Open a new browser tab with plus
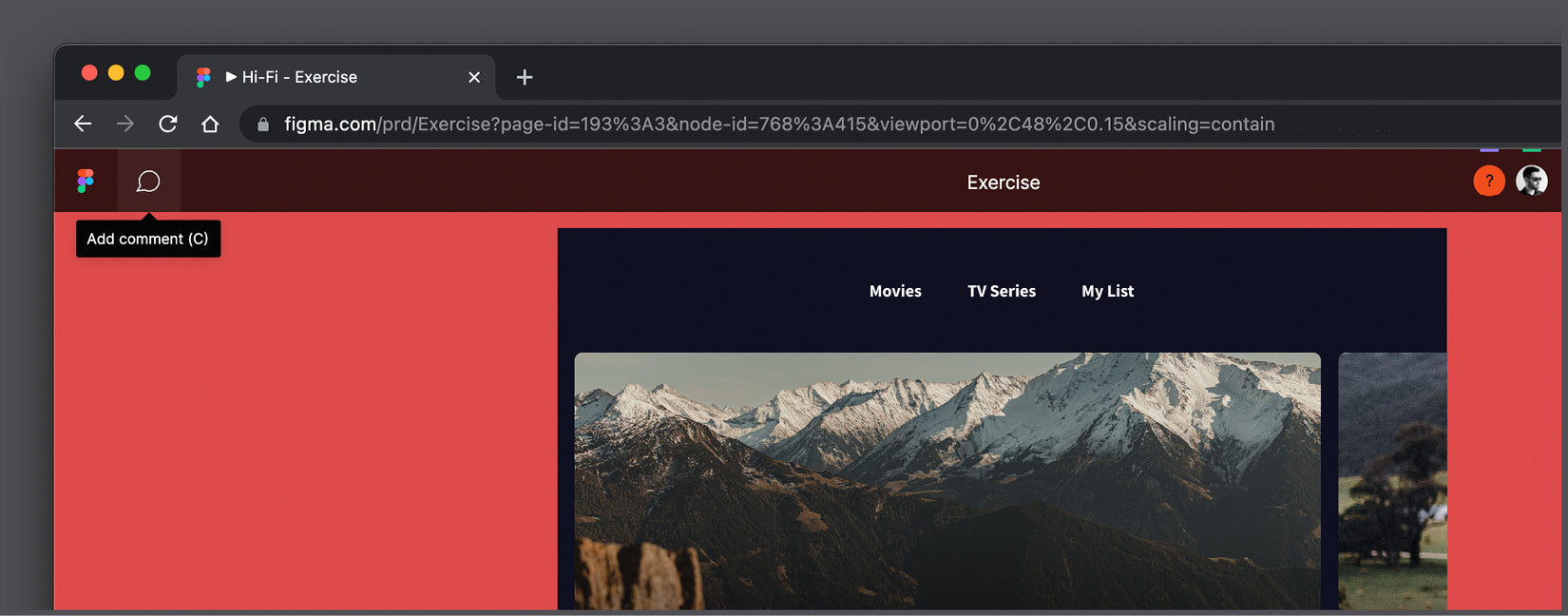 pos(525,77)
